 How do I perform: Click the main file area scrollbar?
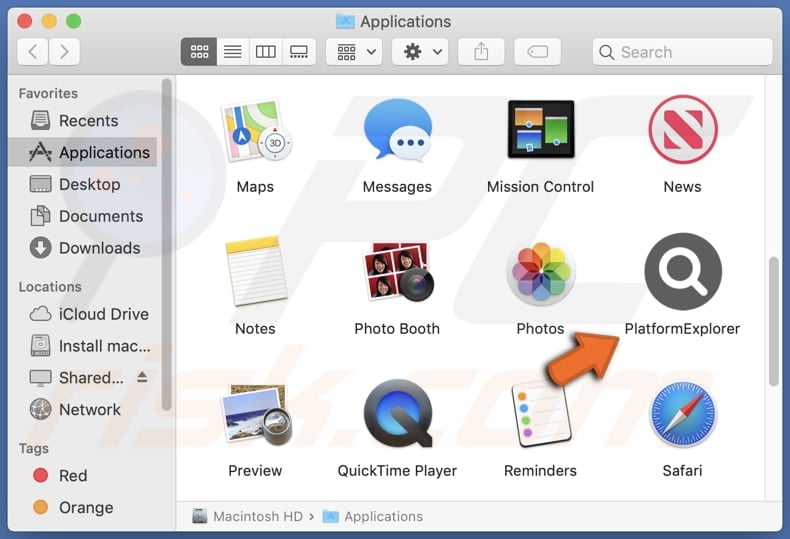click(774, 321)
